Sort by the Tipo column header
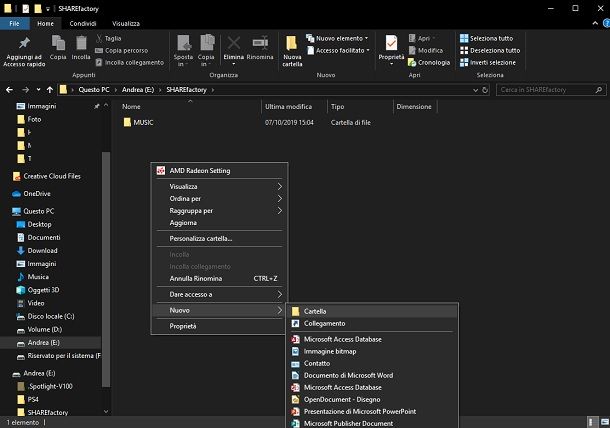The height and width of the screenshot is (428, 610). (337, 107)
